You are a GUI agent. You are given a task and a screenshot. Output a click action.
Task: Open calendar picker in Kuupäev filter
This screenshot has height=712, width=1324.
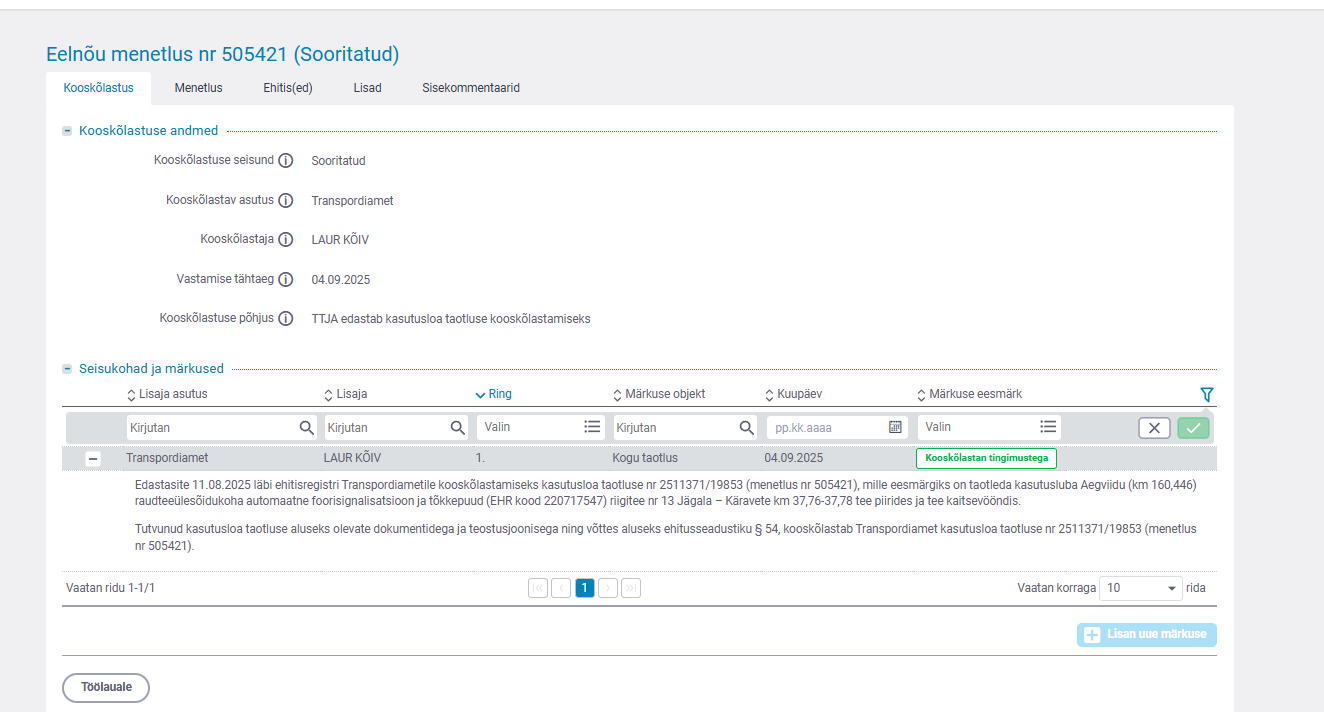(895, 427)
